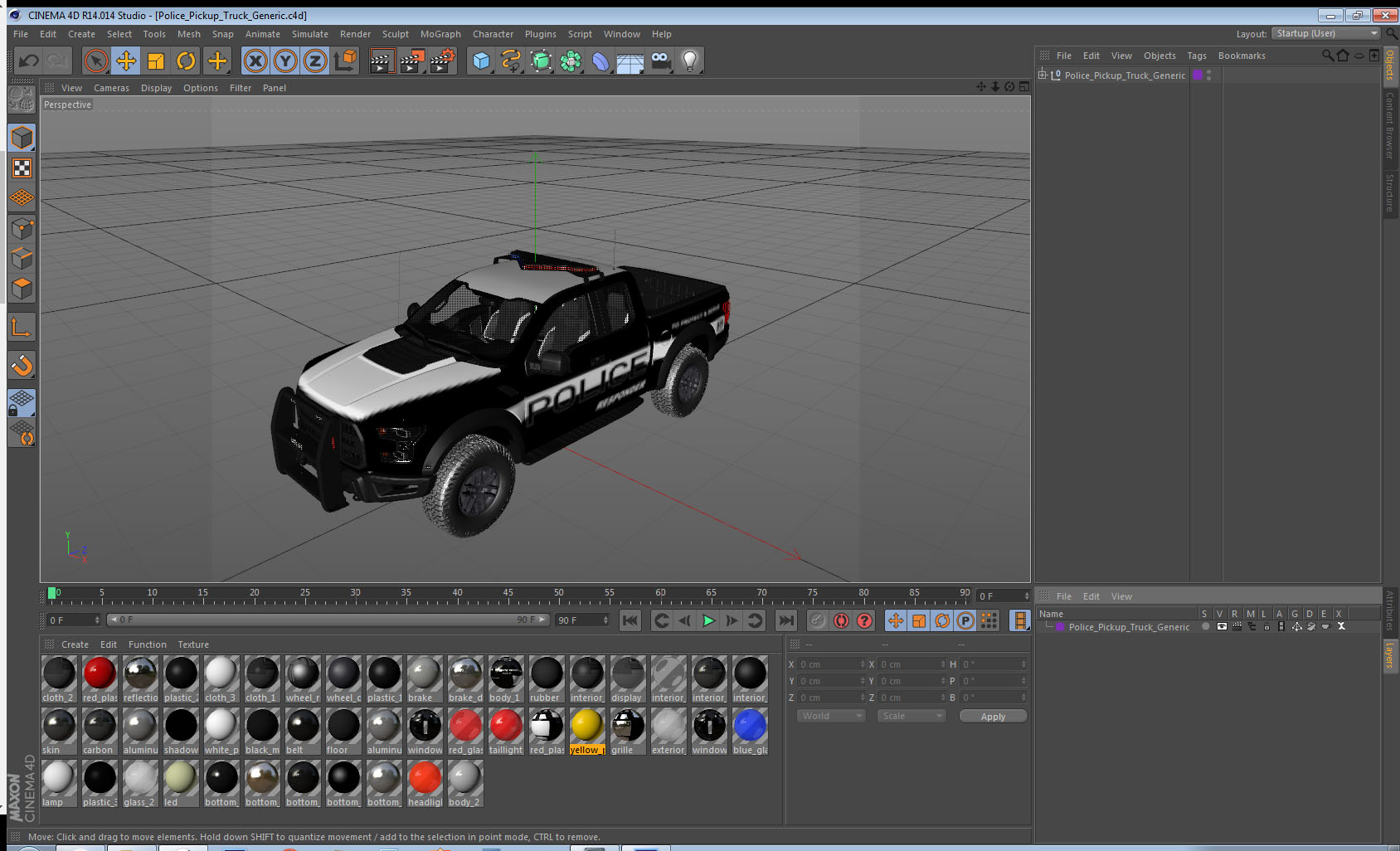
Task: Click Make Editable in left sidebar
Action: coord(22,100)
